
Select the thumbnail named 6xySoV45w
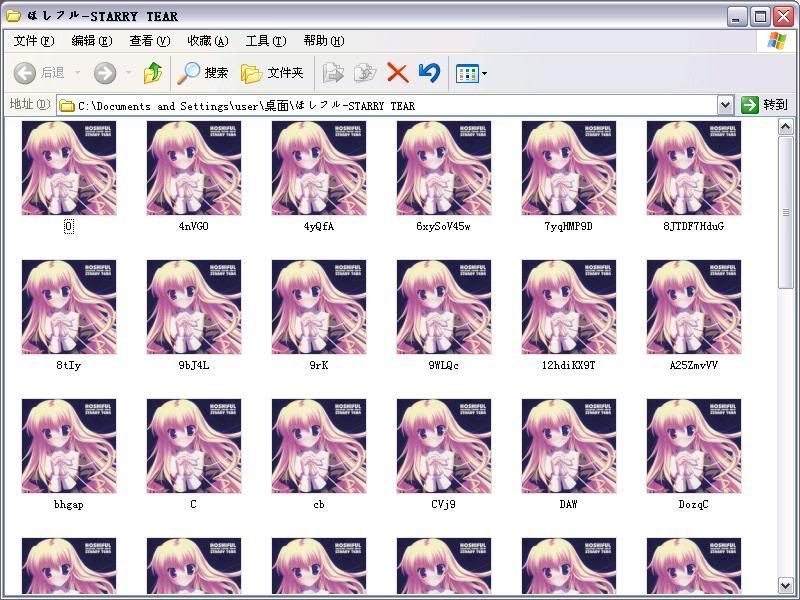(x=444, y=168)
